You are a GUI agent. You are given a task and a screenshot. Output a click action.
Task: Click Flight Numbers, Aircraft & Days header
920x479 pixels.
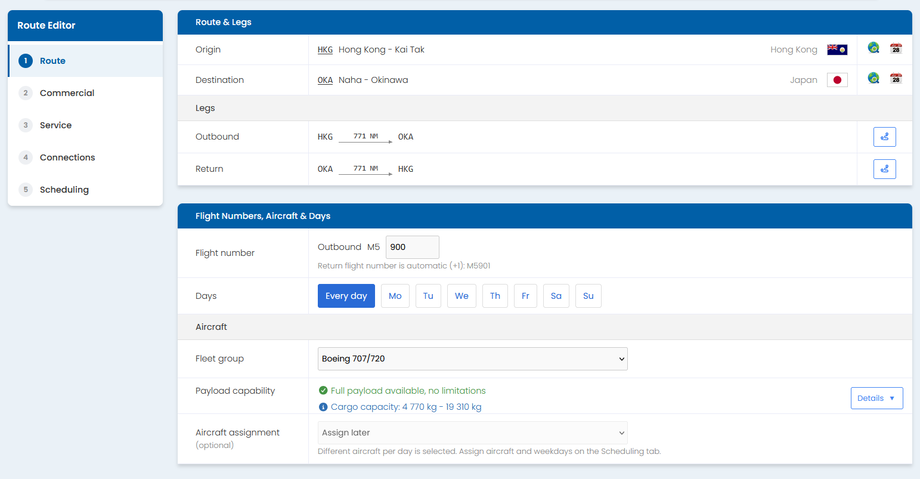tap(544, 216)
